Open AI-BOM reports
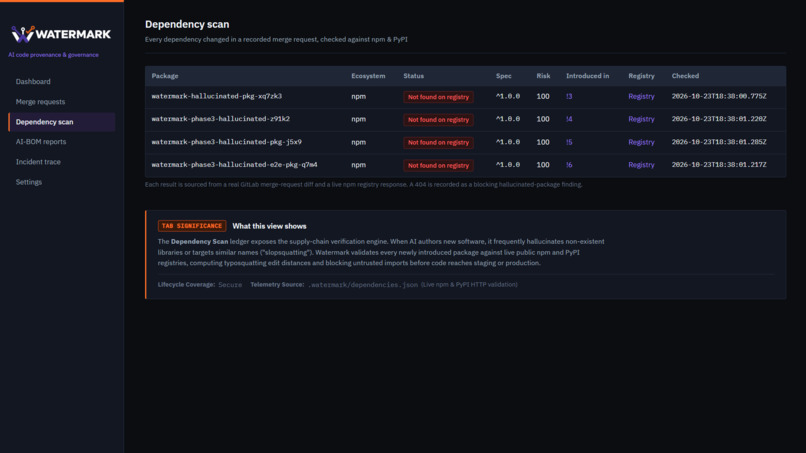This screenshot has width=806, height=453. [x=41, y=141]
